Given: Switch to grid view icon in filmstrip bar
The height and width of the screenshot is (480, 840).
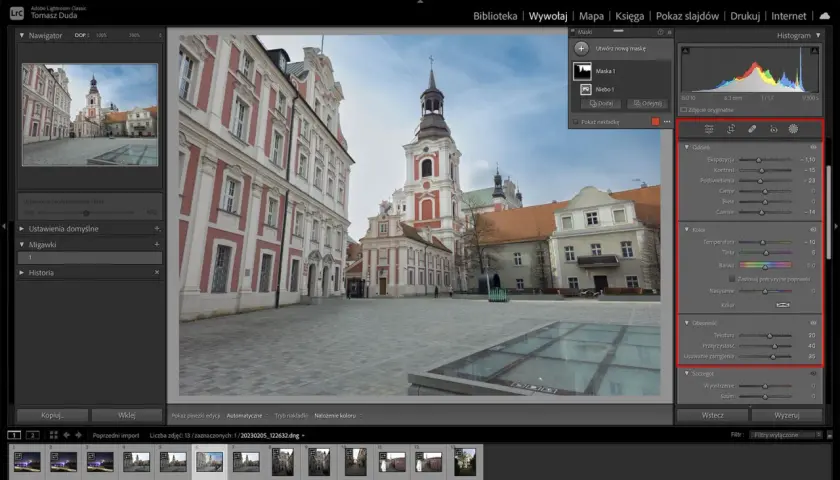Looking at the screenshot, I should tap(54, 435).
